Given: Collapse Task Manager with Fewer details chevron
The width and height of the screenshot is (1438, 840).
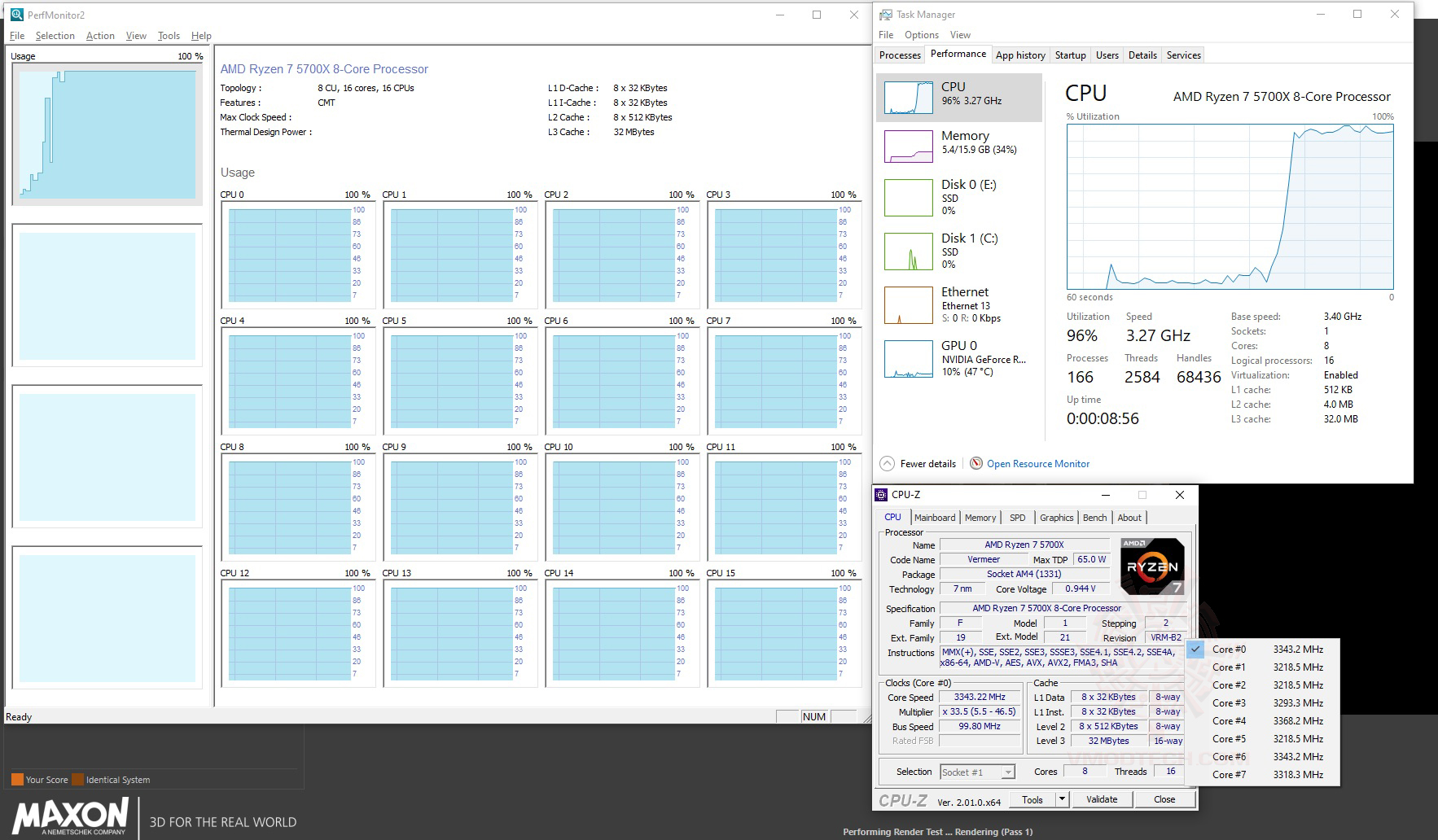Looking at the screenshot, I should click(887, 464).
